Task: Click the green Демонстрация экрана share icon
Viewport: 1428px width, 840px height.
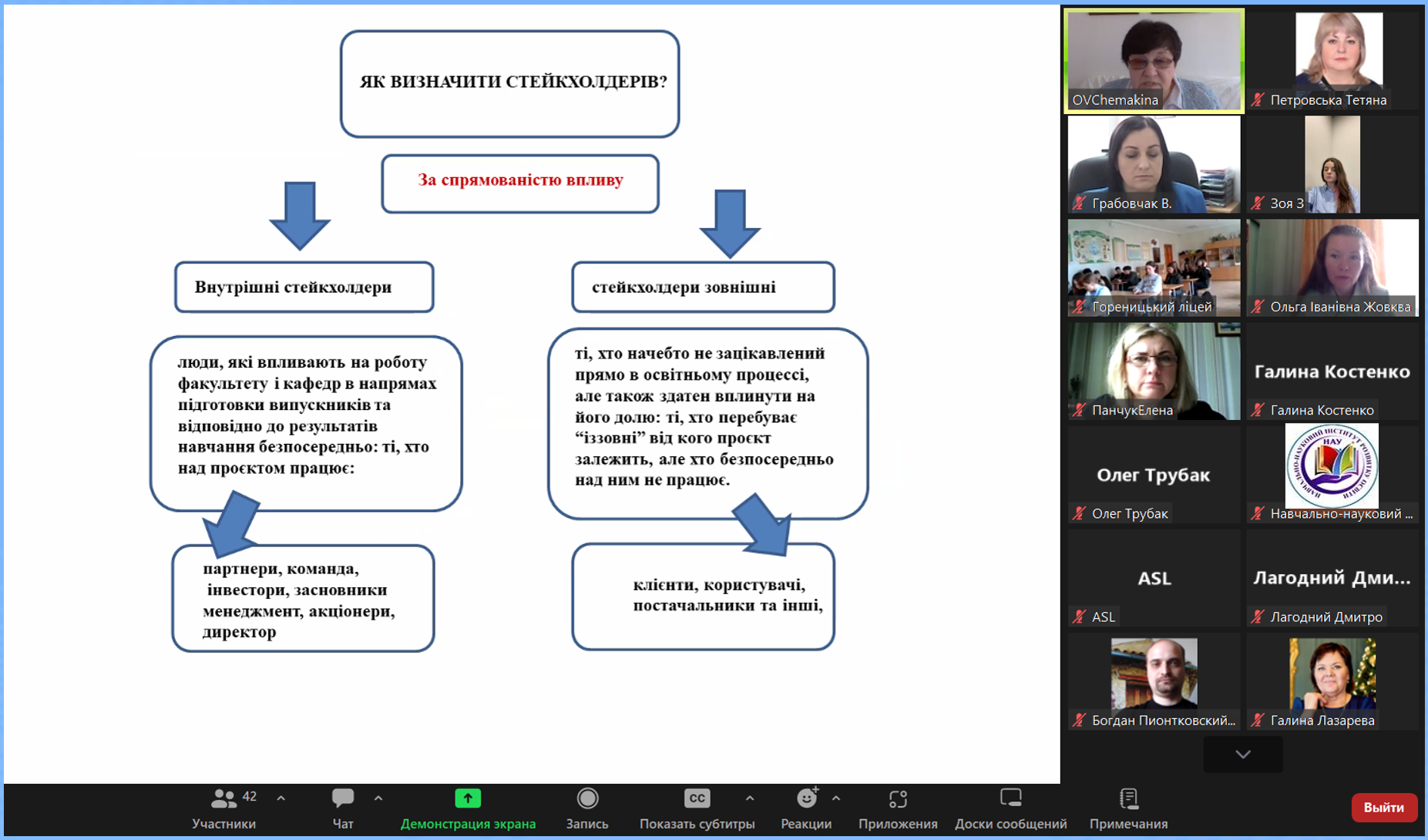Action: [468, 798]
